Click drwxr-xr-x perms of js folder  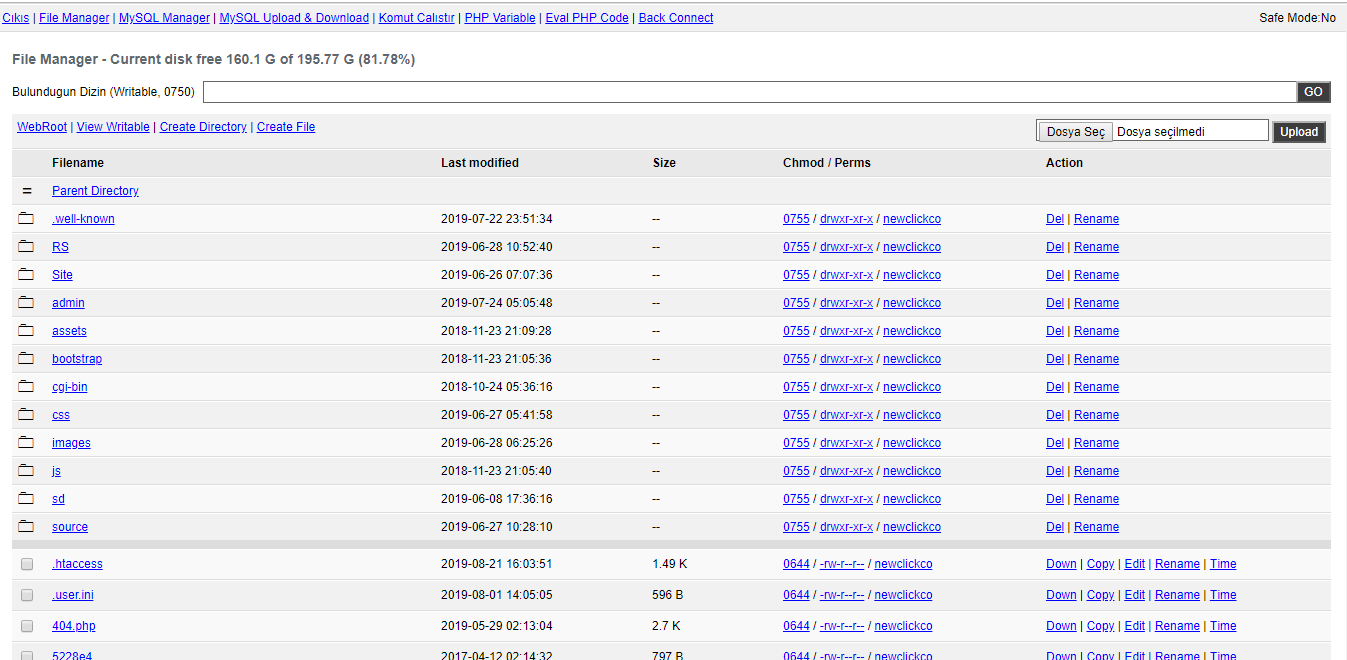[x=846, y=471]
